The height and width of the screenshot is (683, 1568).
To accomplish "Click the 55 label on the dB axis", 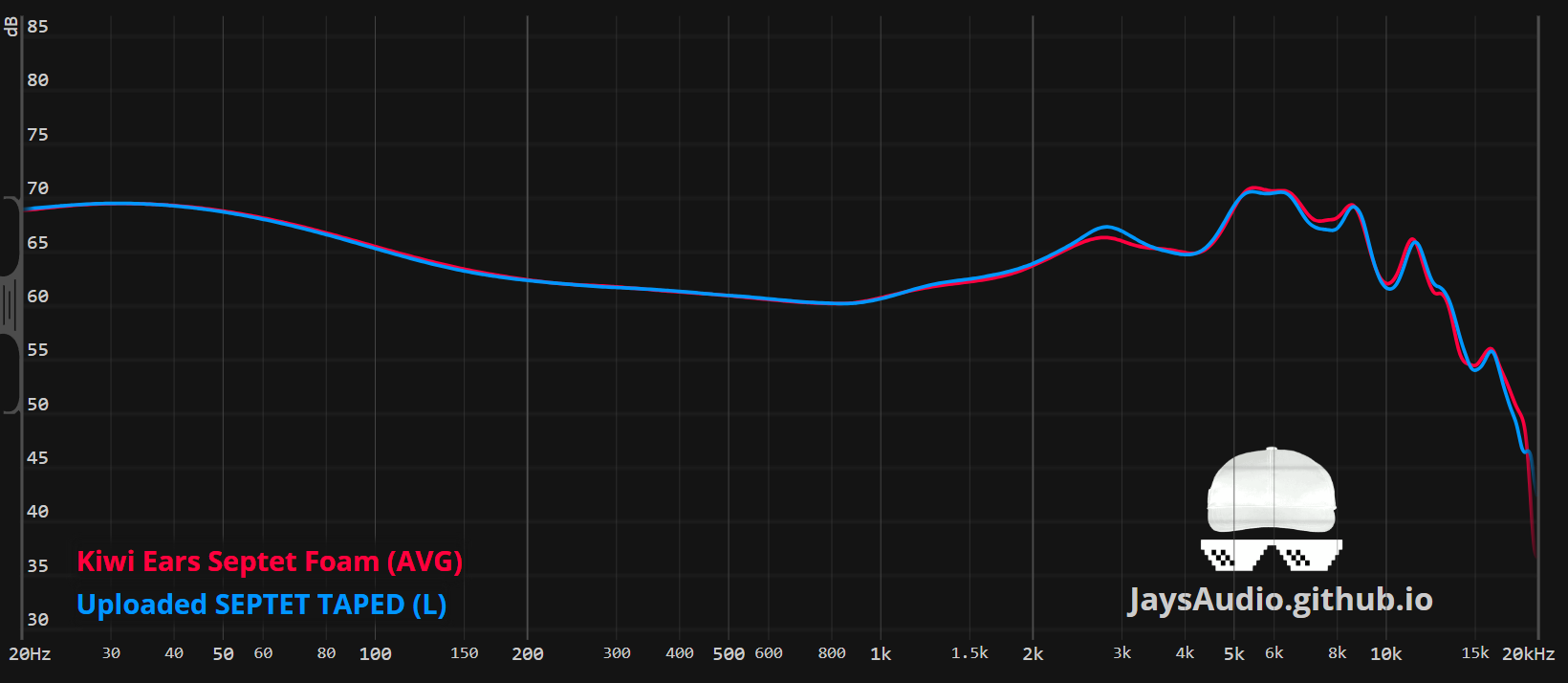I will click(x=37, y=350).
